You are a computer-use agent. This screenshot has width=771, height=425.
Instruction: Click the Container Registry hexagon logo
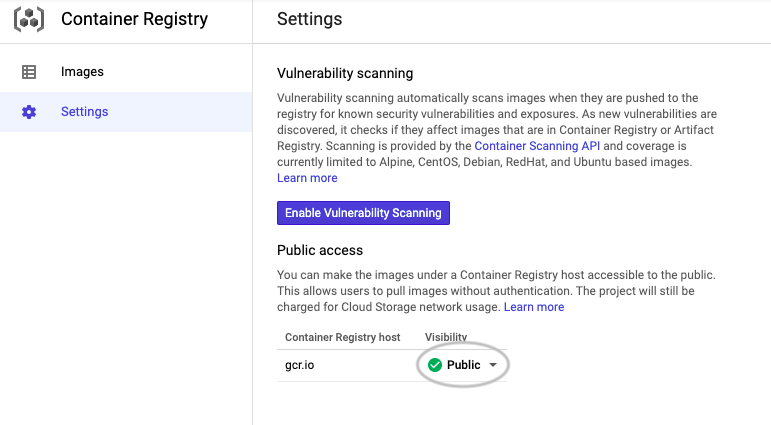[29, 20]
